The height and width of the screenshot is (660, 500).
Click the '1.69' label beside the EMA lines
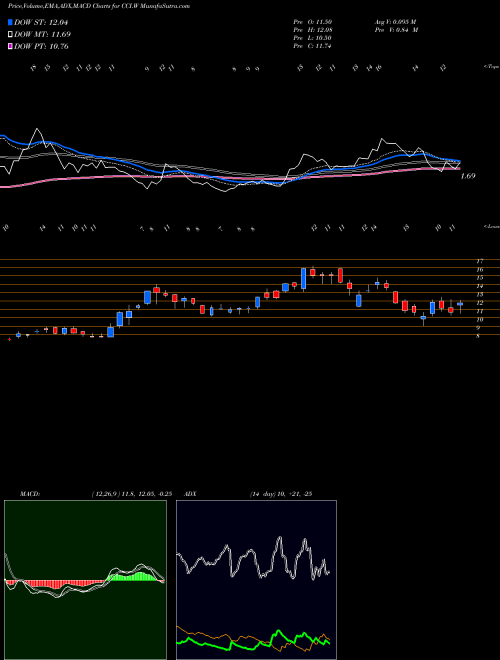pyautogui.click(x=468, y=176)
